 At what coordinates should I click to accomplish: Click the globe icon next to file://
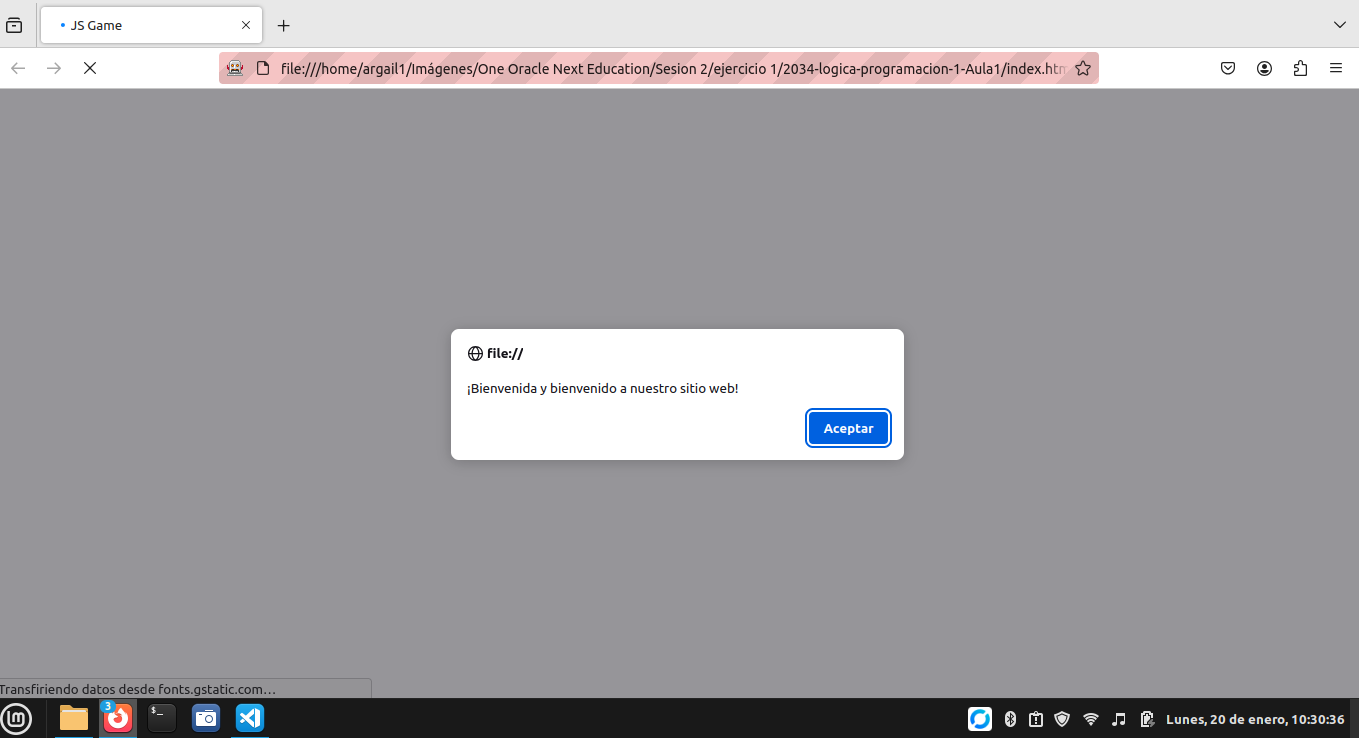coord(475,353)
